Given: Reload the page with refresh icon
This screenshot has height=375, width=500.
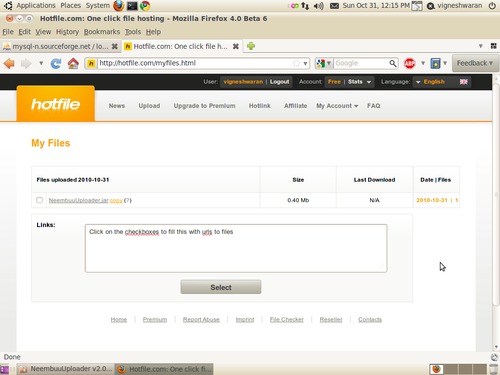Looking at the screenshot, I should coord(56,63).
